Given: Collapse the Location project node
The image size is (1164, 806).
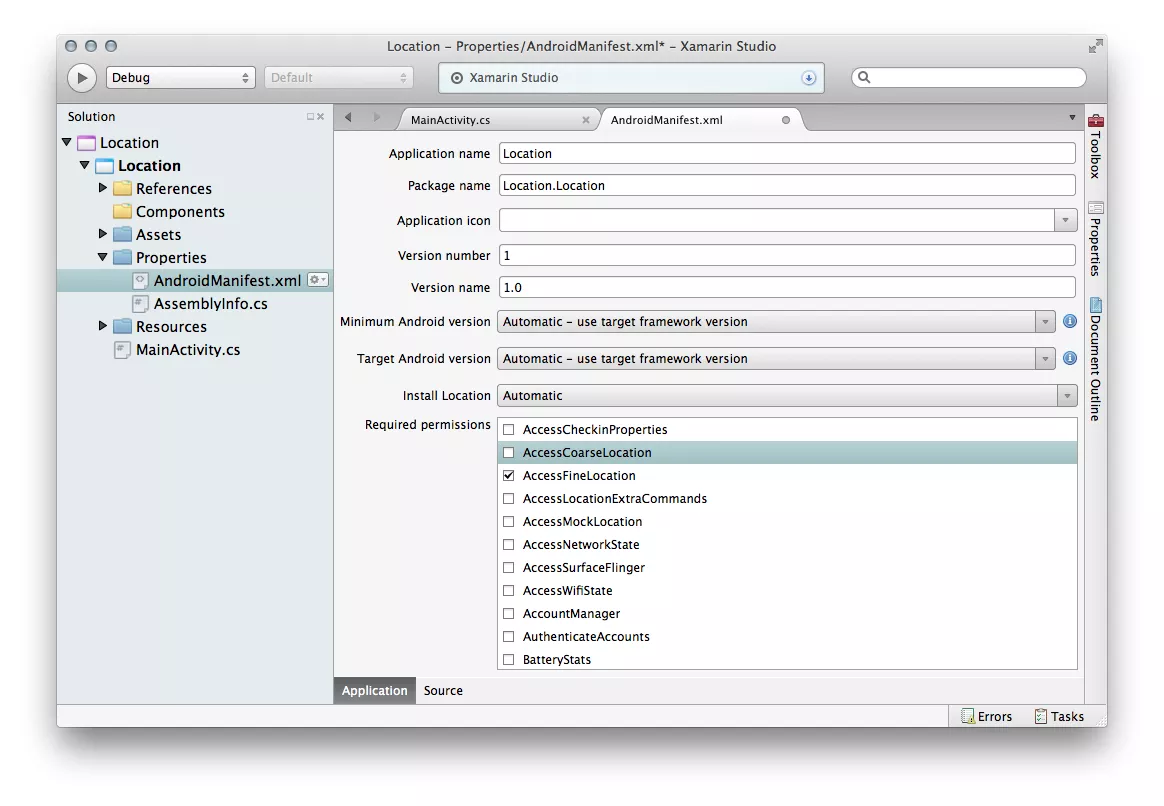Looking at the screenshot, I should tap(85, 165).
